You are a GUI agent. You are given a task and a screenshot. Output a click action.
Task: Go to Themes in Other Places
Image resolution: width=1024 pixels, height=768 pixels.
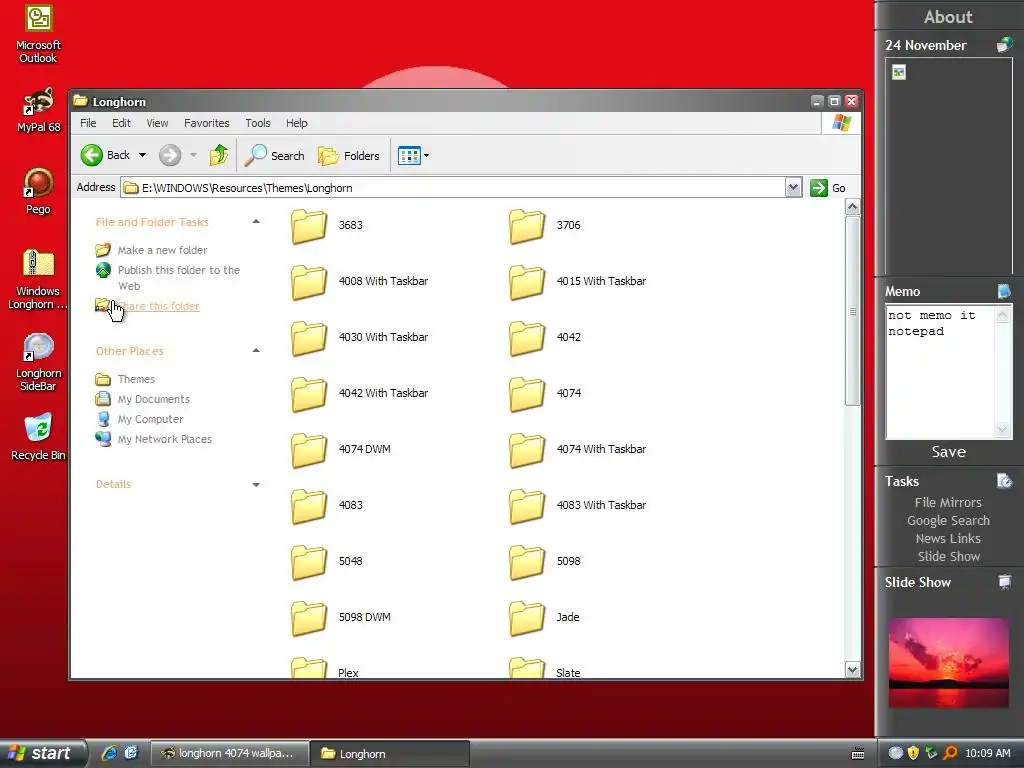pyautogui.click(x=136, y=379)
